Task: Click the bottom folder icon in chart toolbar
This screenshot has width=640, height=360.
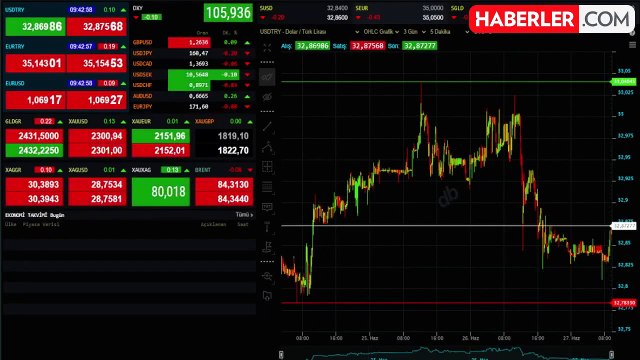Action: click(x=267, y=296)
